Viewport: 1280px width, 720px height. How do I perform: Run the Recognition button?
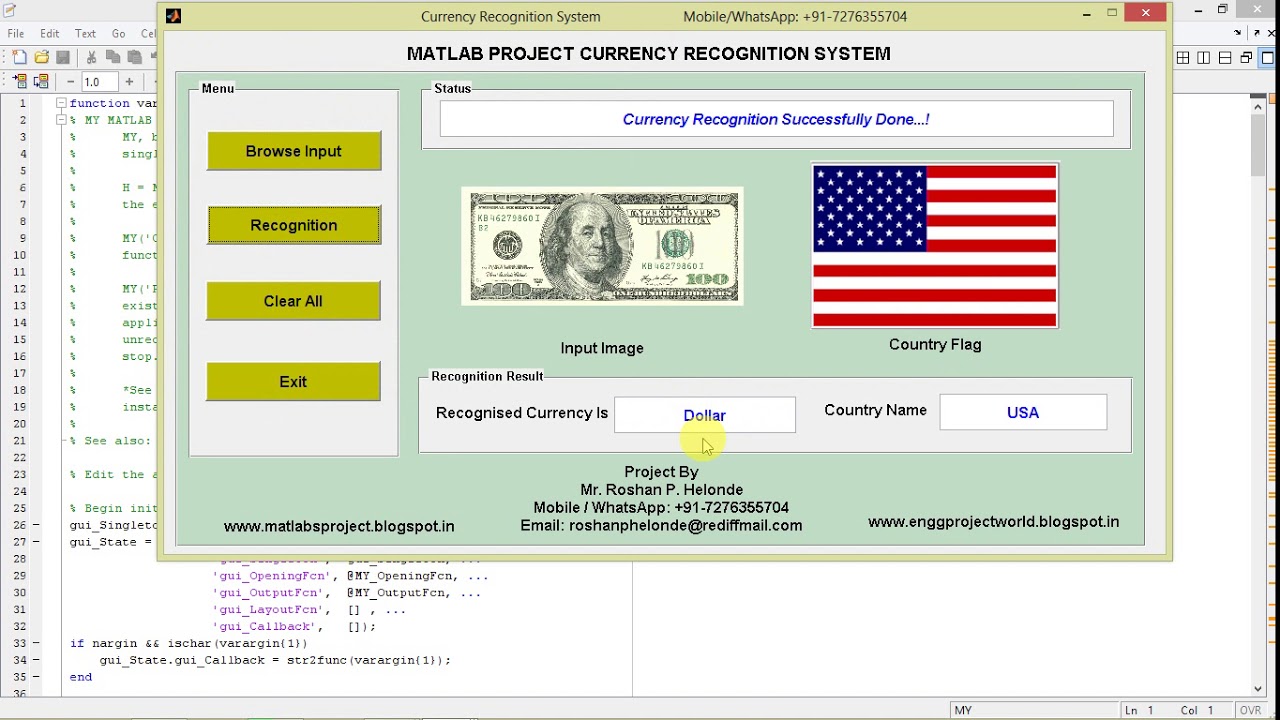(293, 225)
